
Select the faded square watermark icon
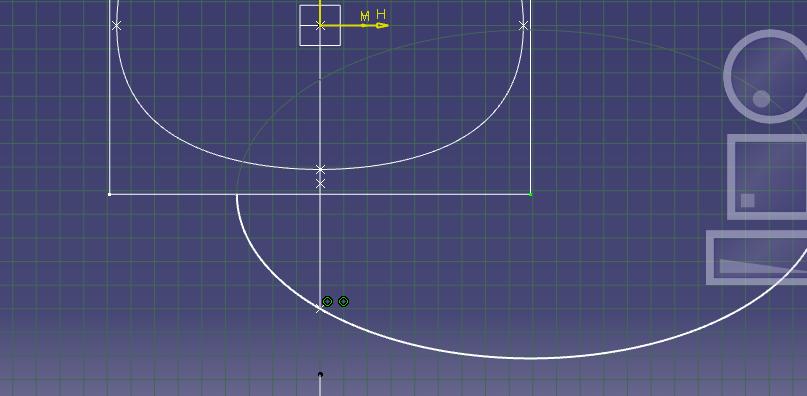pyautogui.click(x=767, y=177)
